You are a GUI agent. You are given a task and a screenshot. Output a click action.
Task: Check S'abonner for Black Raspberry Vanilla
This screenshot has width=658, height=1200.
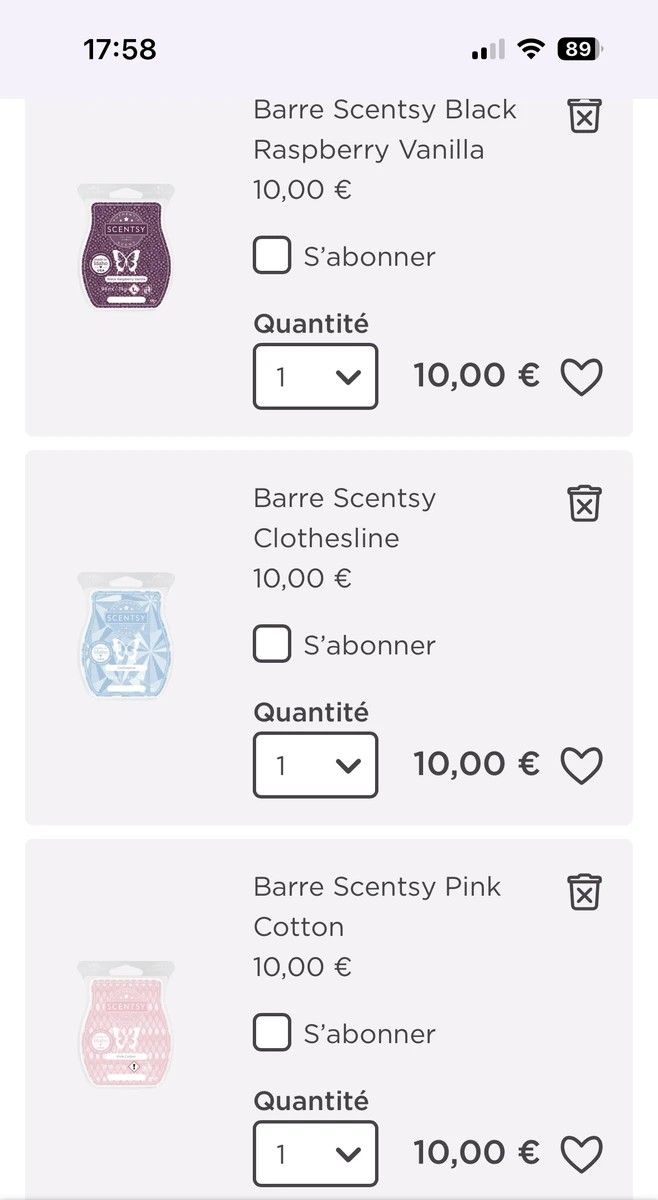point(272,256)
